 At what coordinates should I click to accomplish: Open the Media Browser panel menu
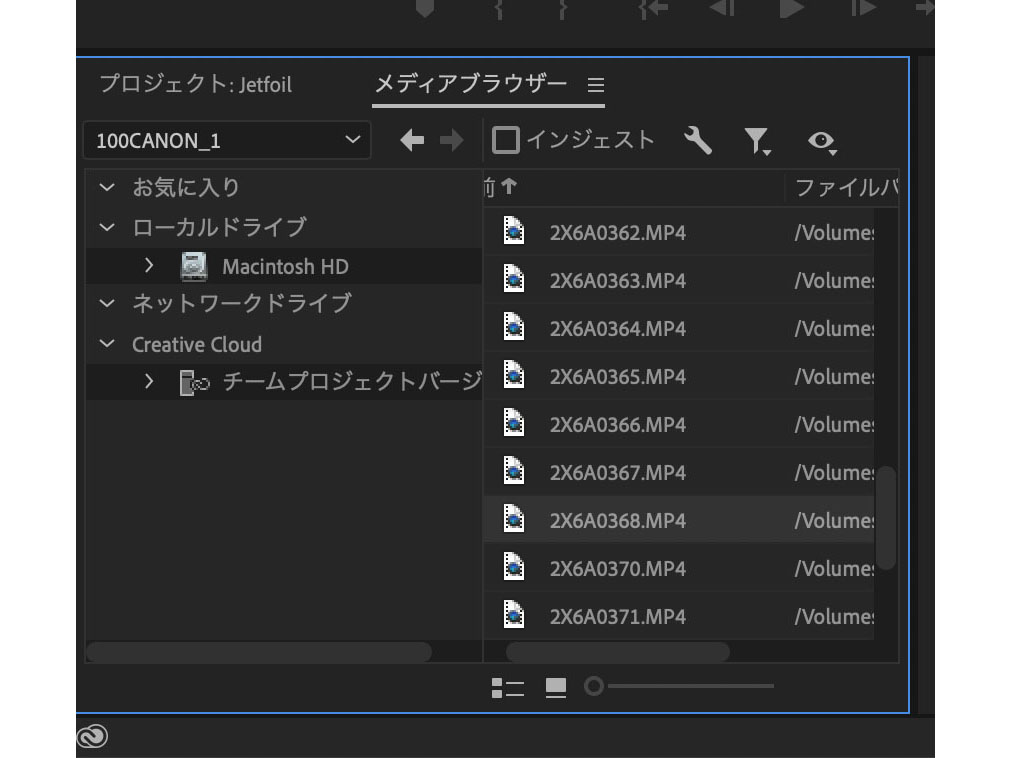(596, 86)
